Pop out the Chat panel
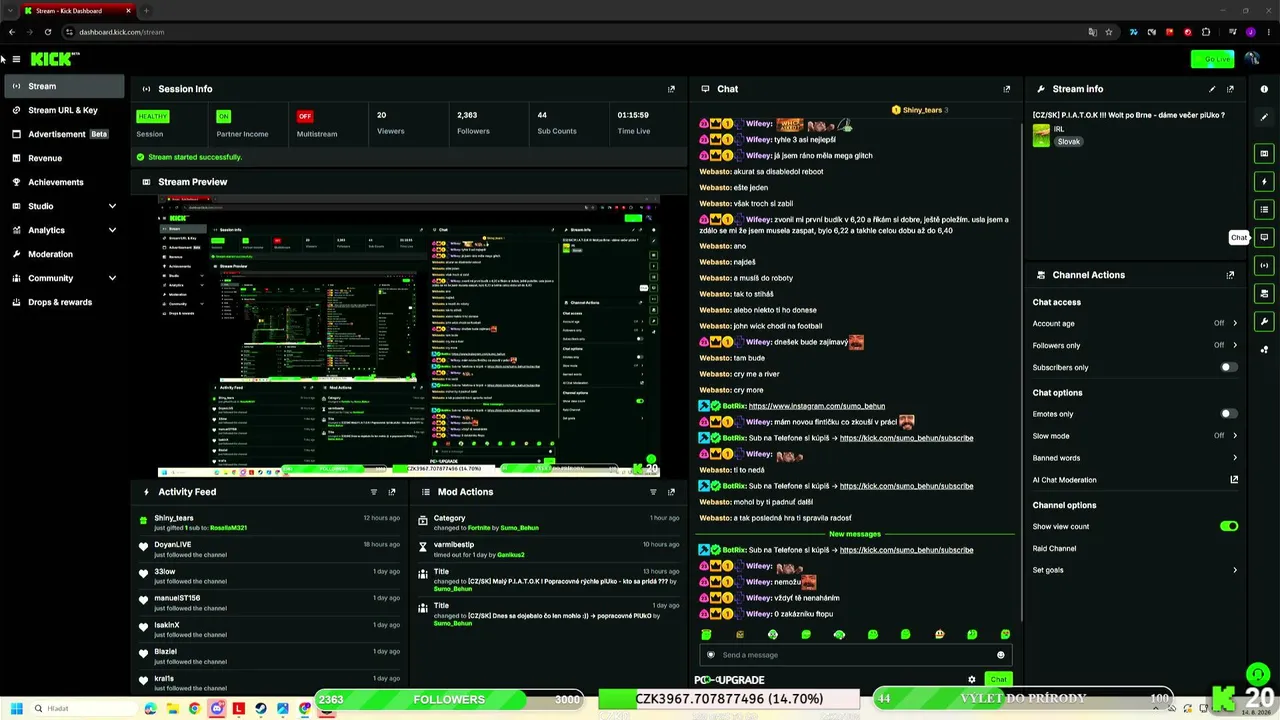The height and width of the screenshot is (720, 1280). click(1006, 89)
